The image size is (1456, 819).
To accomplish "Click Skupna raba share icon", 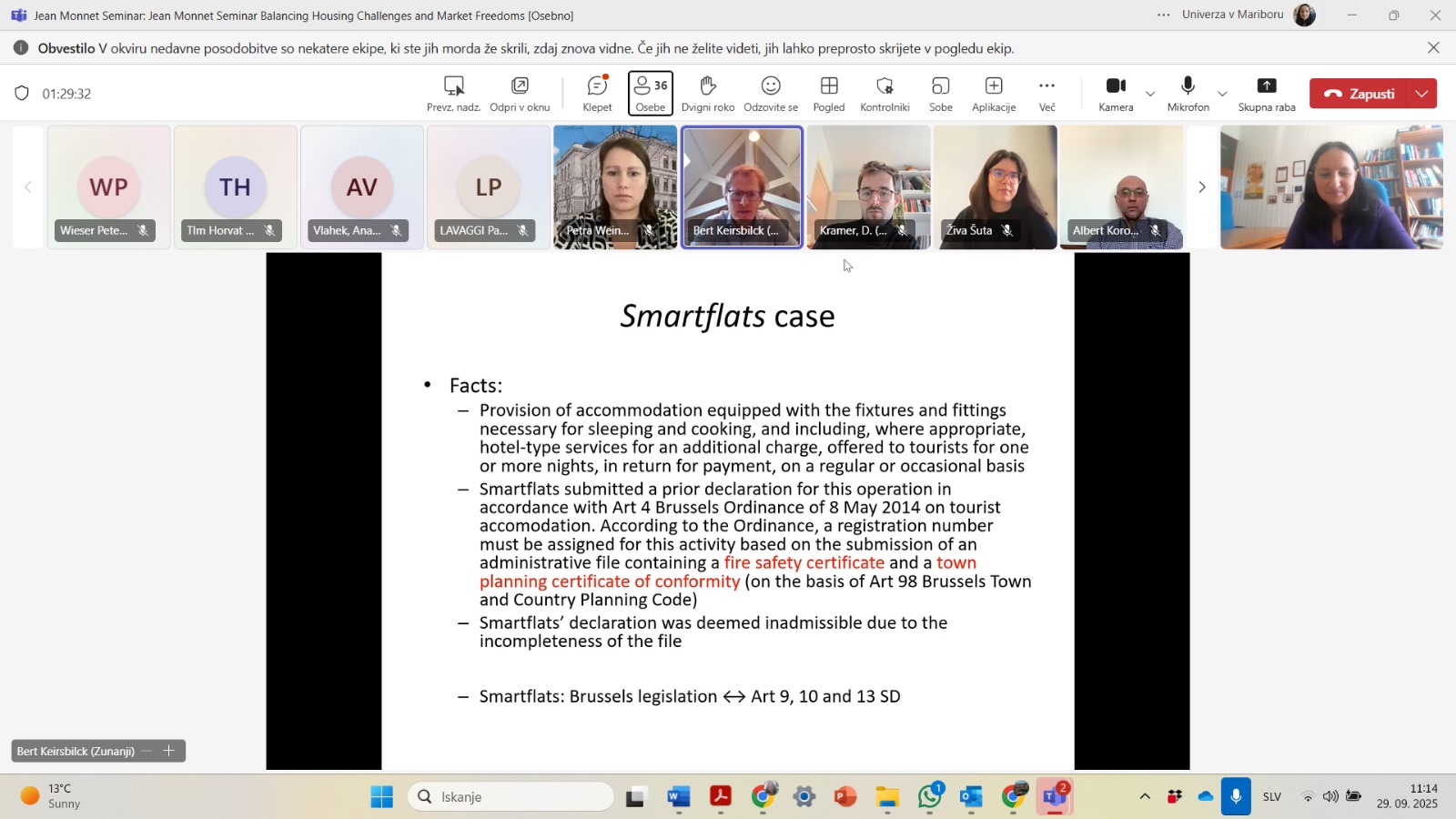I will point(1266,93).
